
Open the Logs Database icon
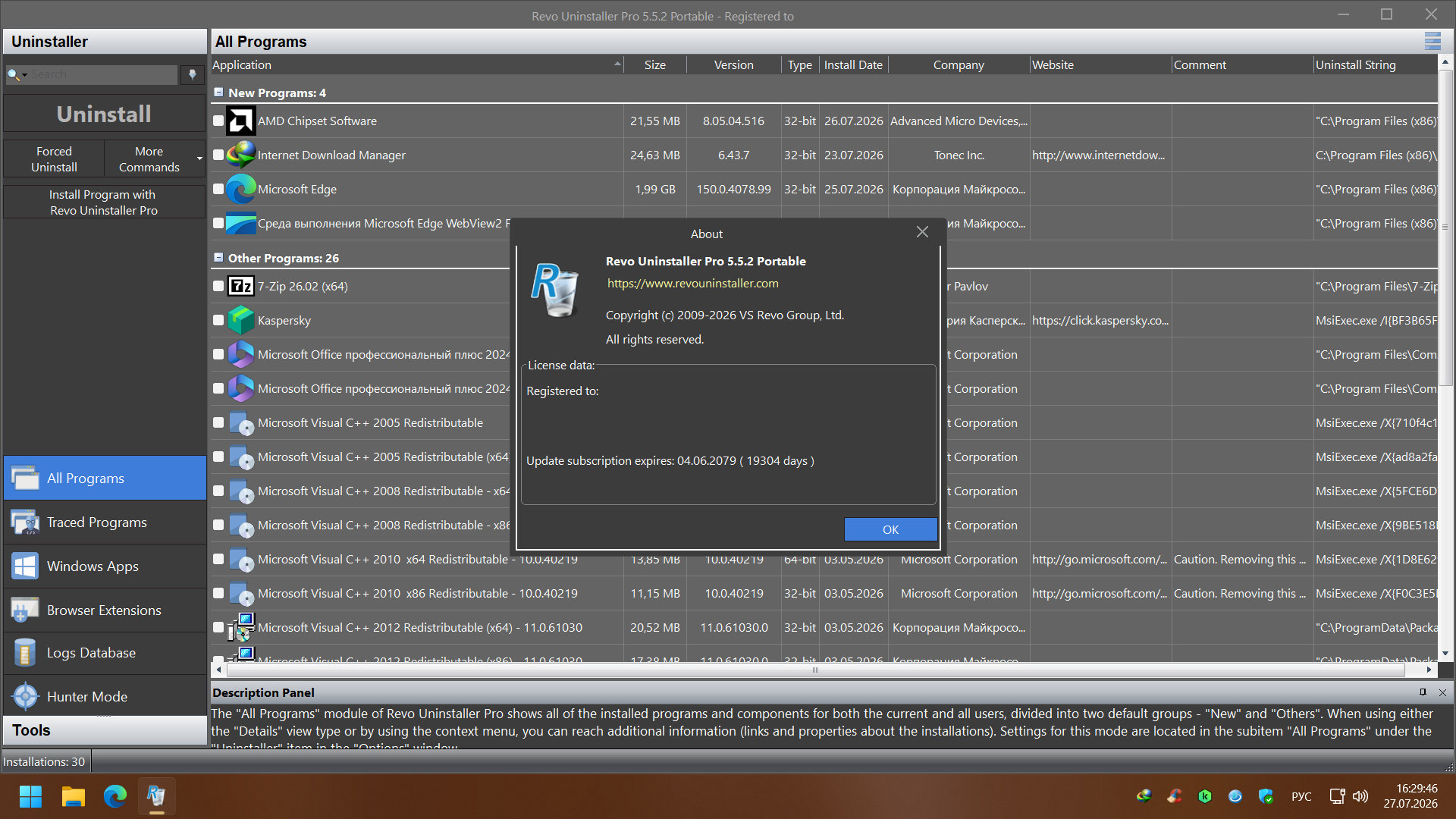(25, 652)
